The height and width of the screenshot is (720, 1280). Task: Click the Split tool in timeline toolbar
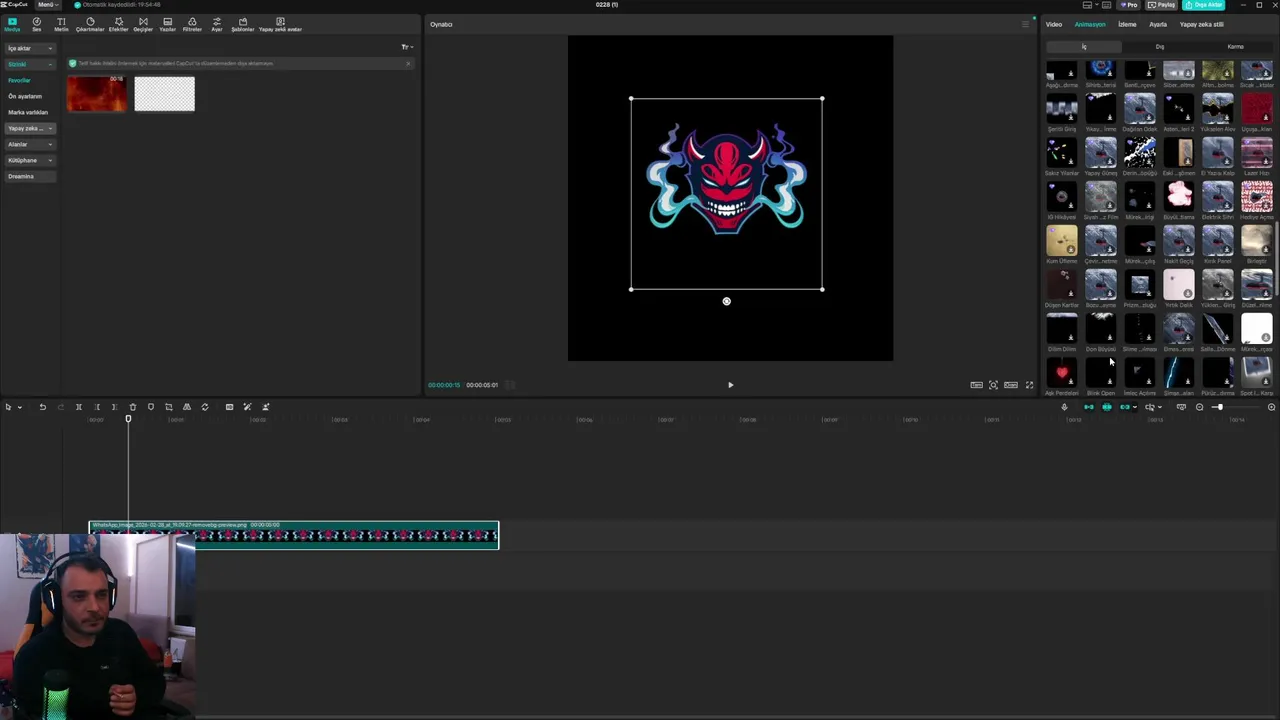[x=79, y=407]
